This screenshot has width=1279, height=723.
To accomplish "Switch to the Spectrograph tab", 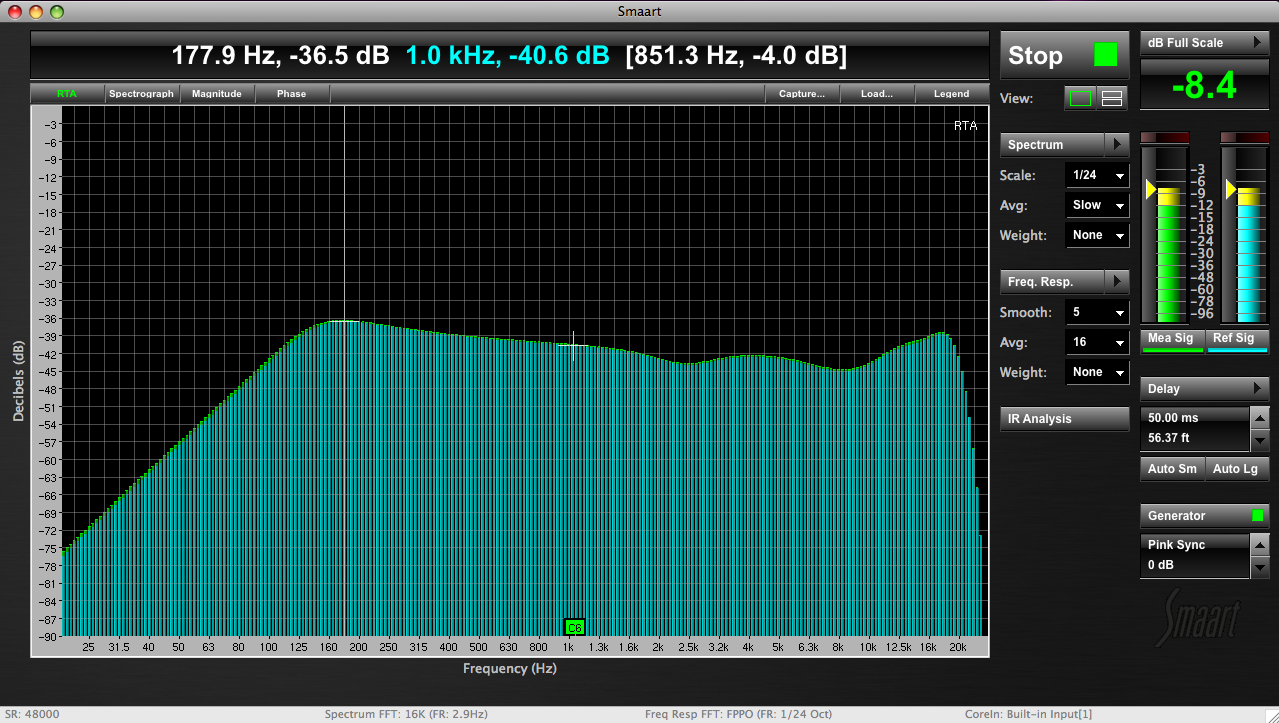I will coord(141,94).
